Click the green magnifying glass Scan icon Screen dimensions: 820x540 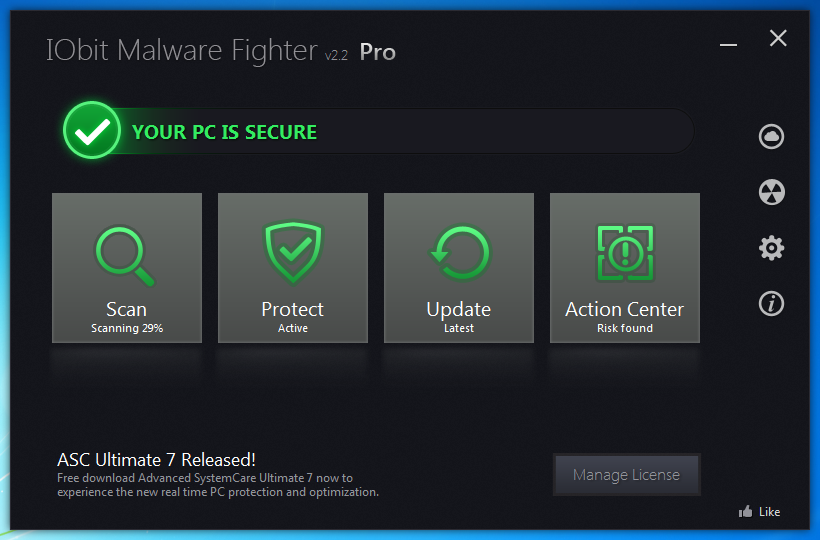coord(126,256)
